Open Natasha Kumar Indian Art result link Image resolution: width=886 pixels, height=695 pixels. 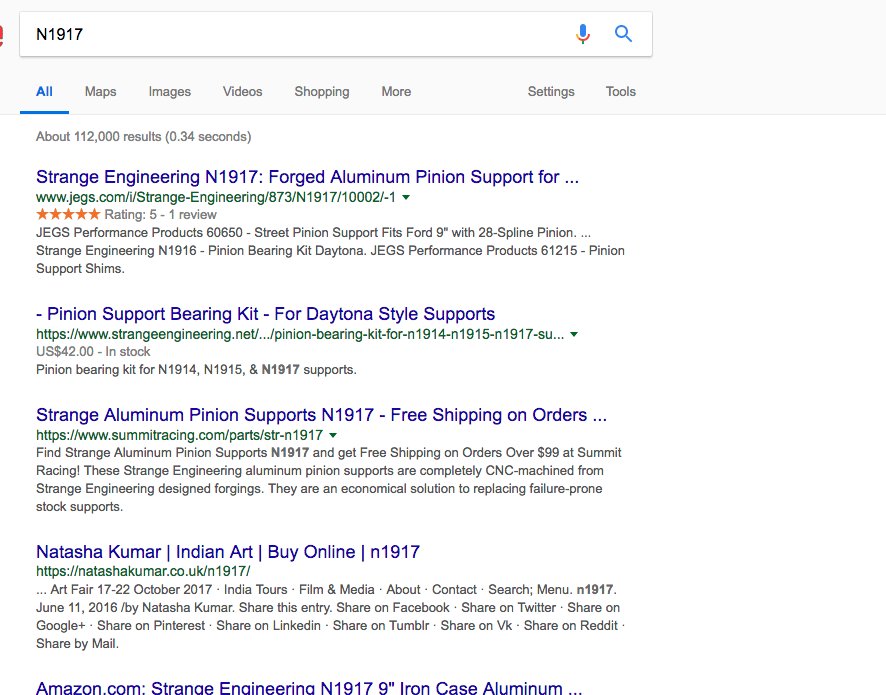[228, 551]
